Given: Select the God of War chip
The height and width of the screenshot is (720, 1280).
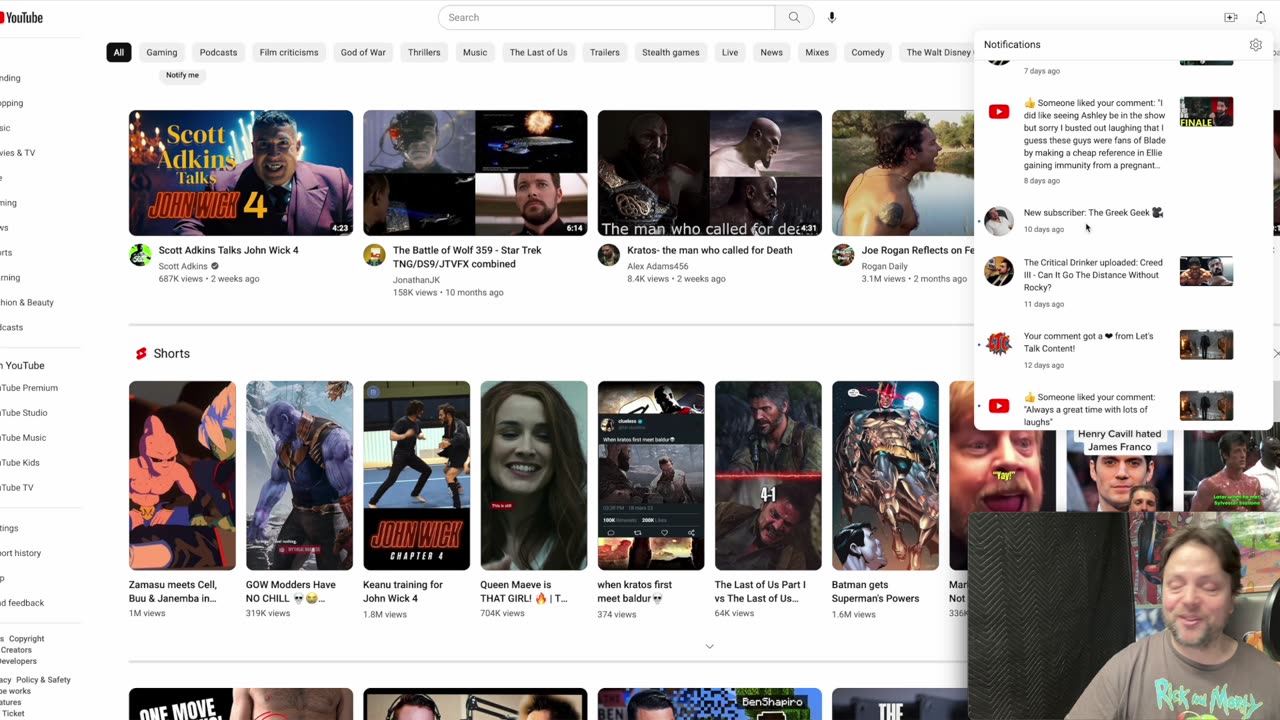Looking at the screenshot, I should pyautogui.click(x=363, y=52).
